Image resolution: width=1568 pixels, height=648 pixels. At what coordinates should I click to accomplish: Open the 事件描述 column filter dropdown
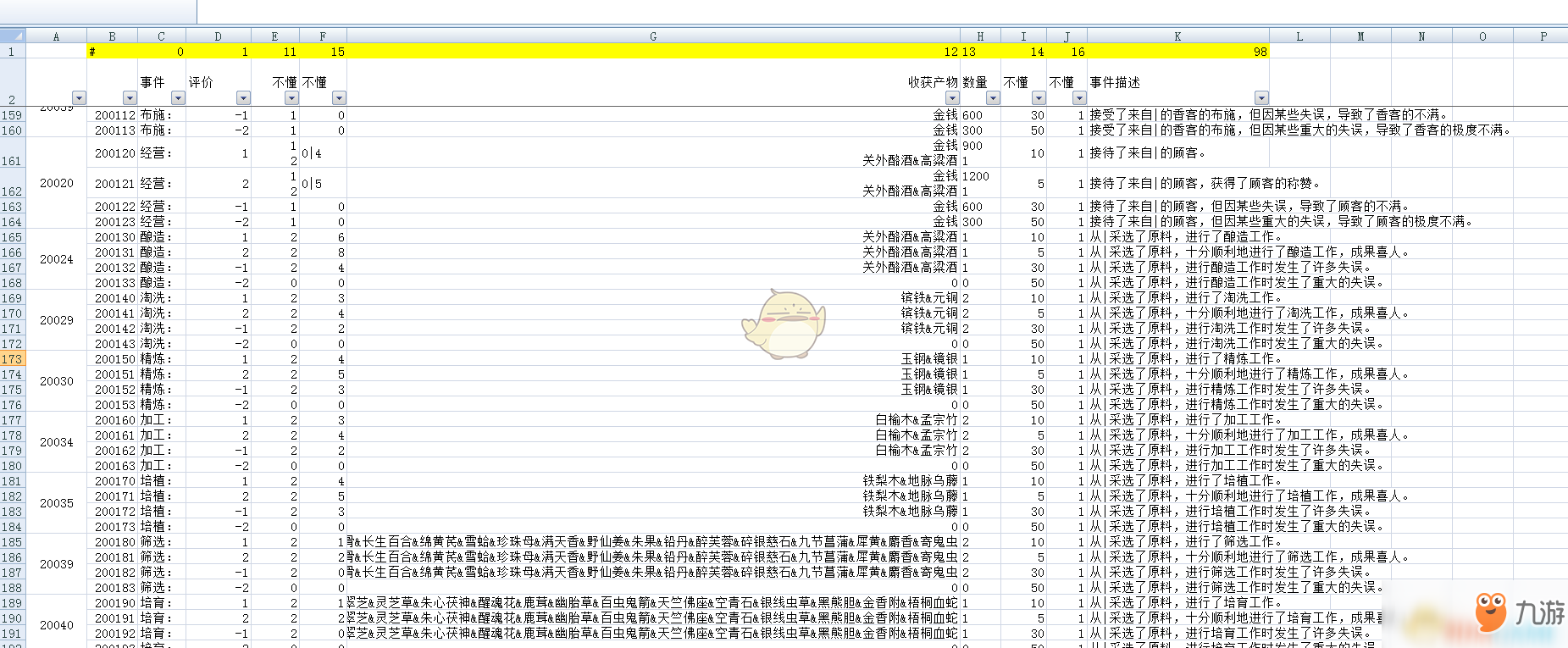click(1261, 98)
